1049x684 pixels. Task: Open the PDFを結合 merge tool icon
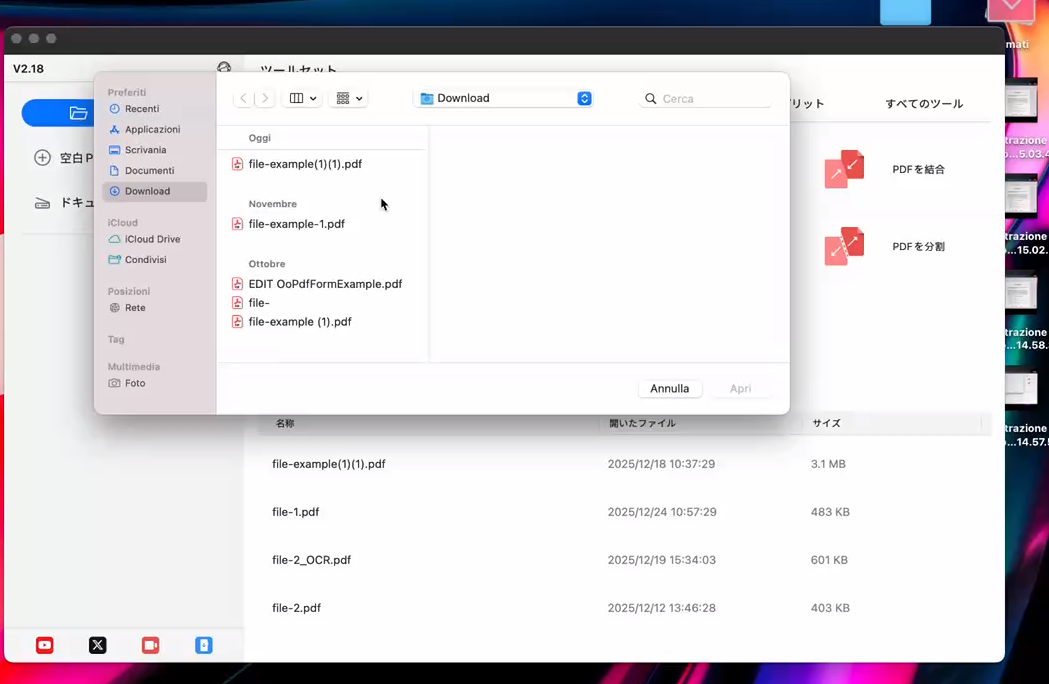click(844, 169)
